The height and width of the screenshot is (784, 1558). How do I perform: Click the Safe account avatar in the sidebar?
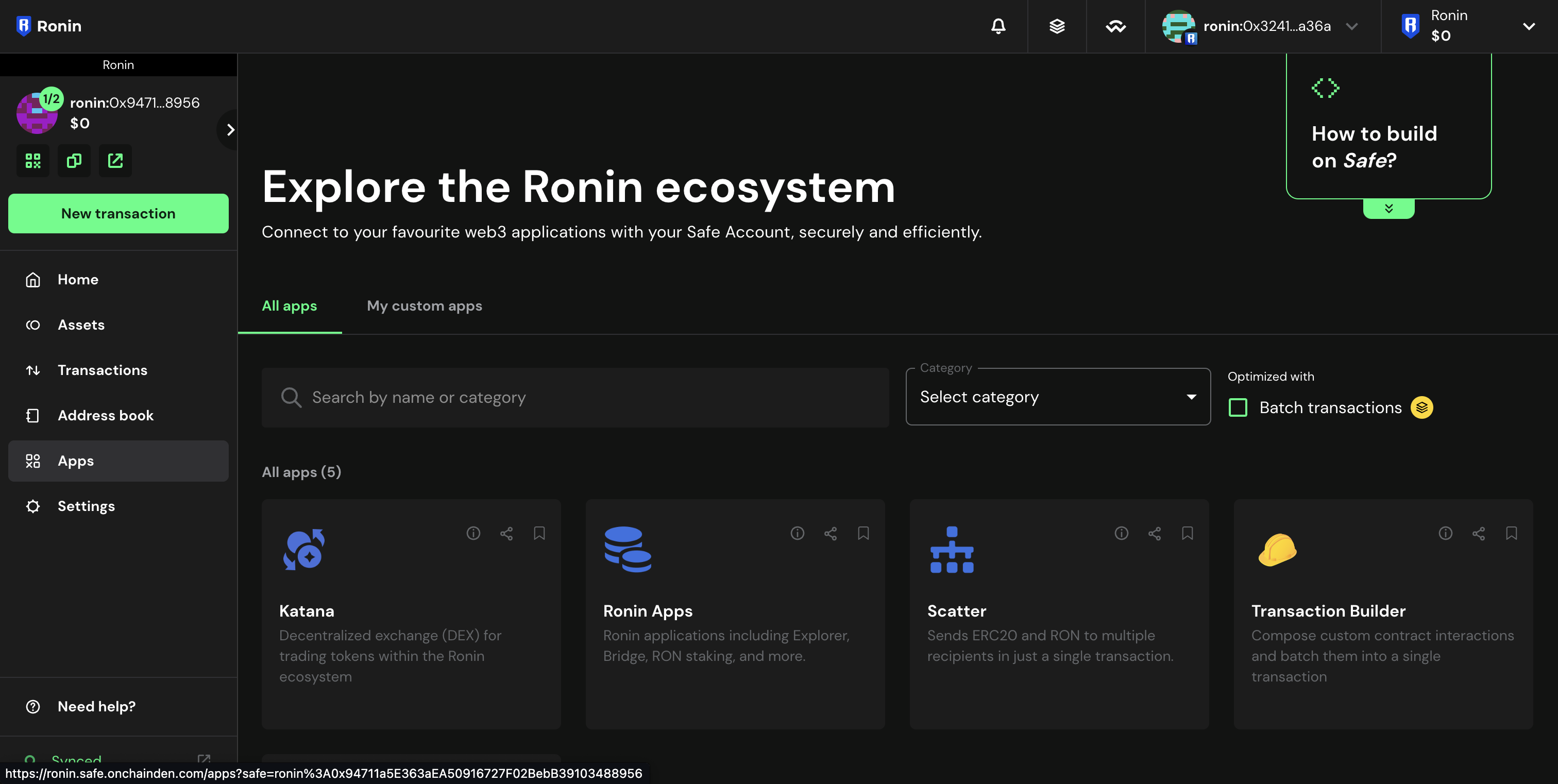37,113
